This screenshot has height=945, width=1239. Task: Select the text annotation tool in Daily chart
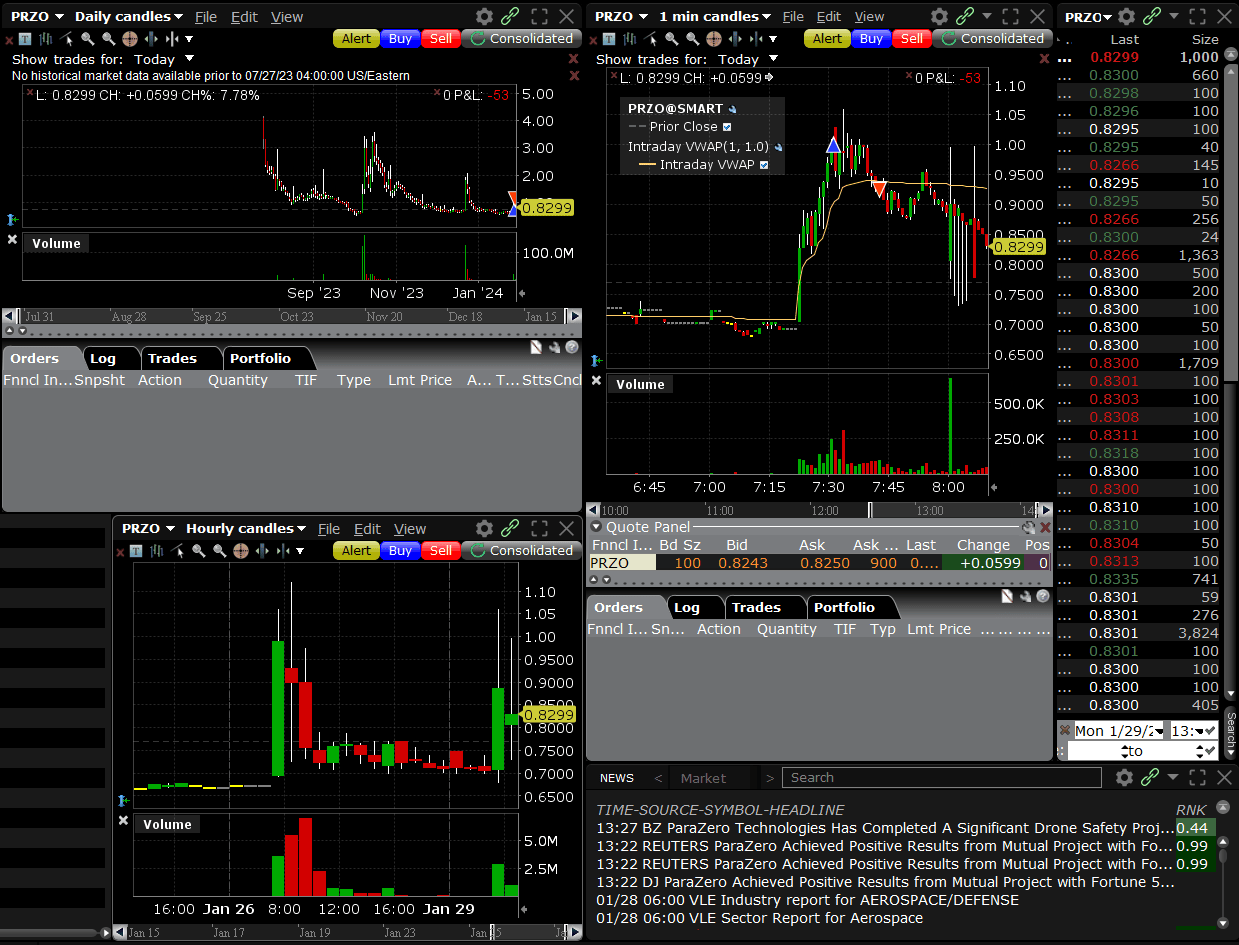click(25, 39)
